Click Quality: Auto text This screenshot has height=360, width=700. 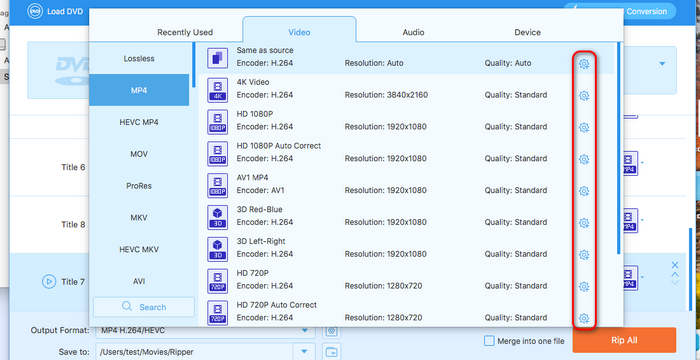tap(508, 63)
